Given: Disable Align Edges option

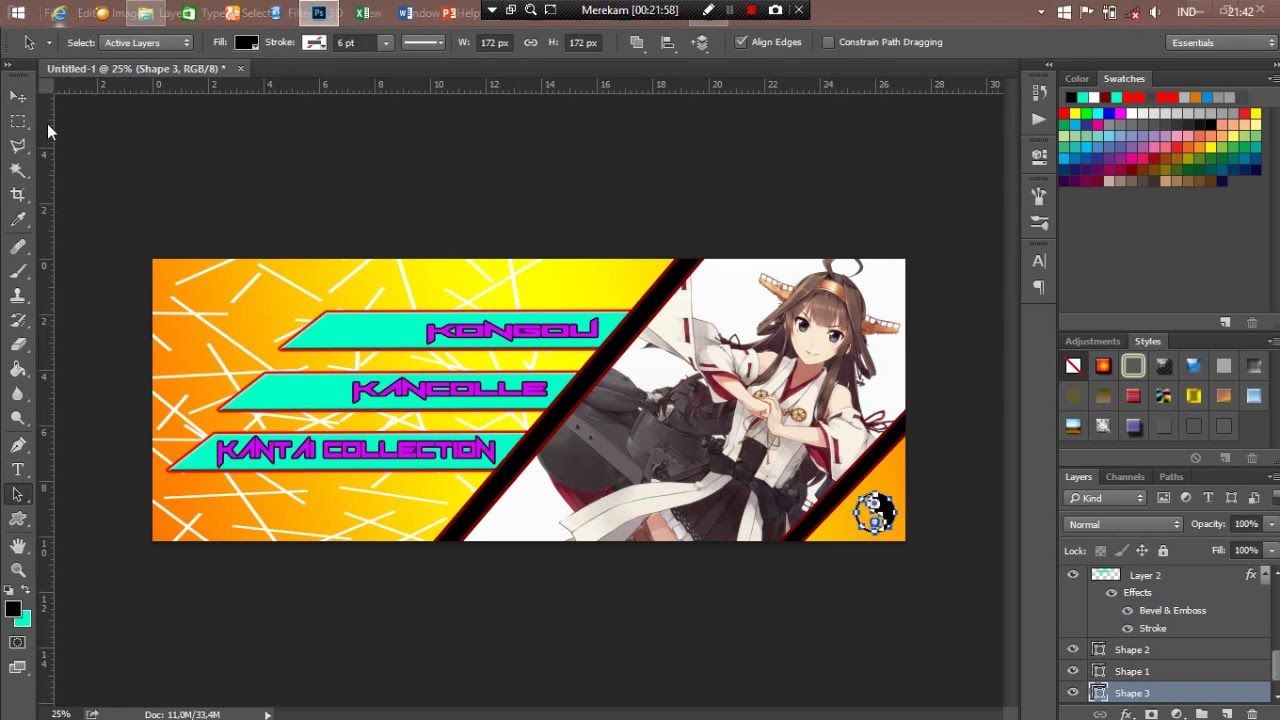Looking at the screenshot, I should pos(741,42).
